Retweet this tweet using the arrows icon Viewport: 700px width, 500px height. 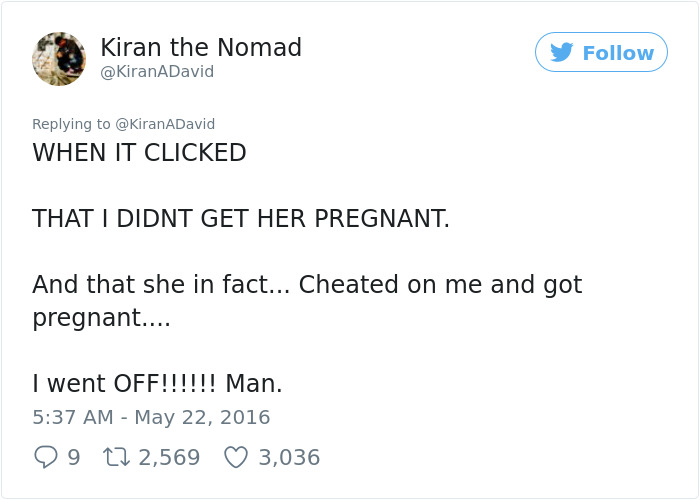coord(116,457)
